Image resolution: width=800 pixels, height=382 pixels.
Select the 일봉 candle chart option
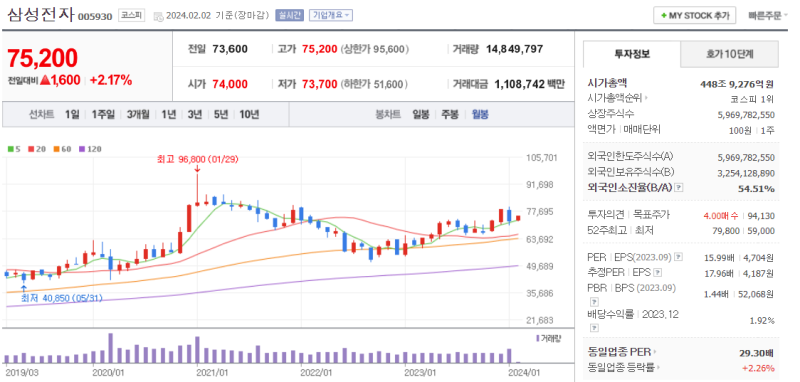(x=421, y=114)
